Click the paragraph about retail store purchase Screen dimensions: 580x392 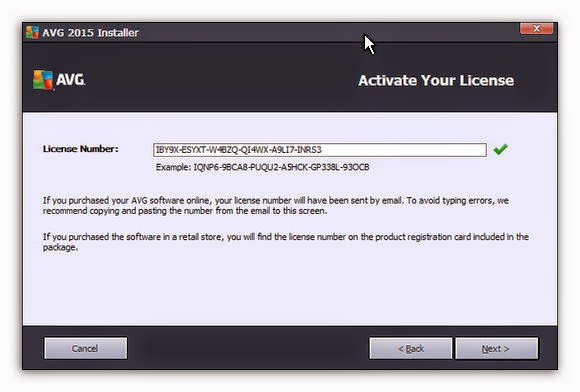[286, 242]
